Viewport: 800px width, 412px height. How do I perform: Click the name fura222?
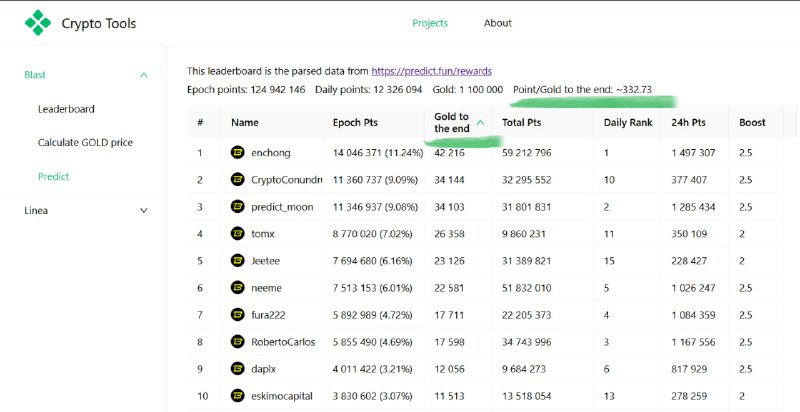click(x=268, y=315)
